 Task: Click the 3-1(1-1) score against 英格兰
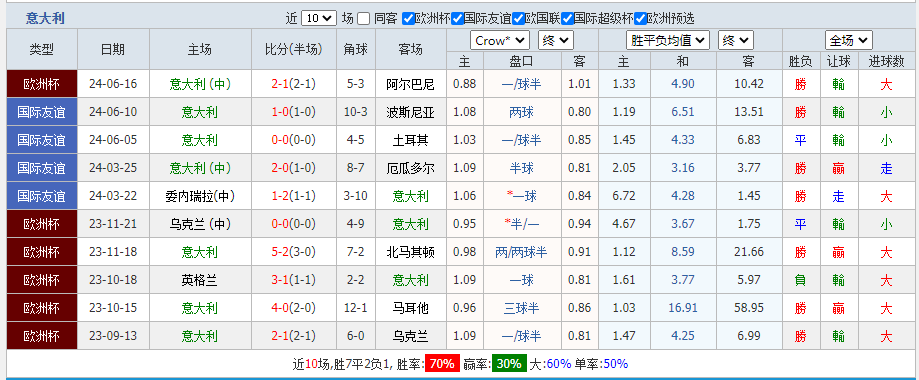pyautogui.click(x=293, y=280)
